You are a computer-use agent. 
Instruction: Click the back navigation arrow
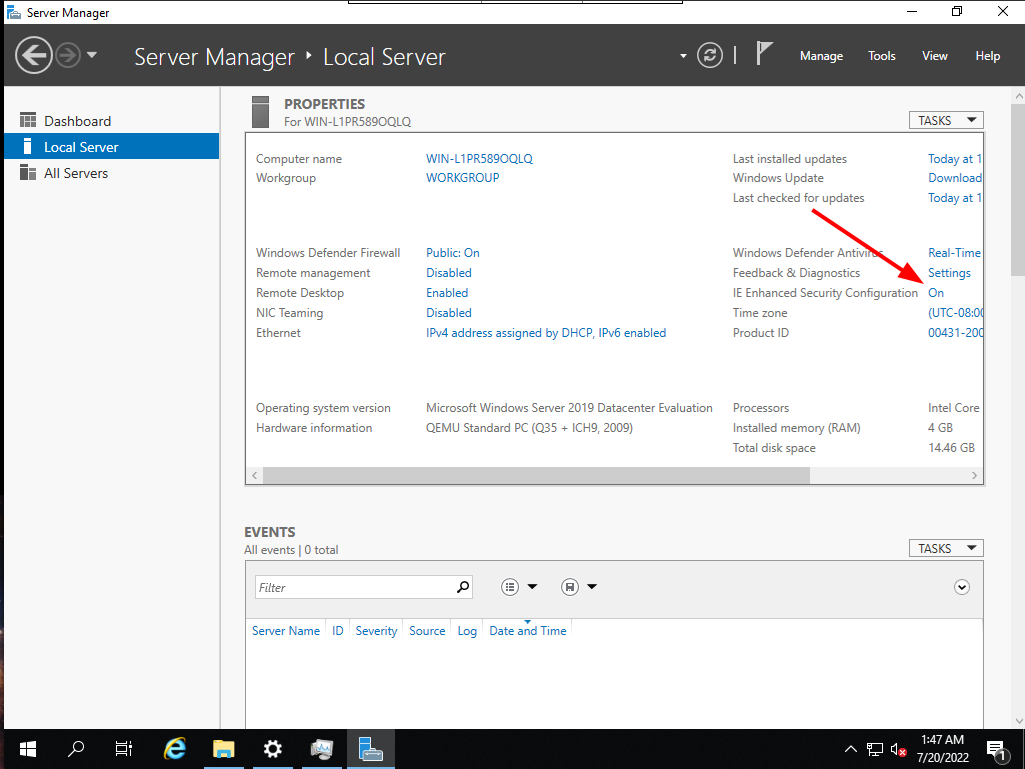(33, 56)
